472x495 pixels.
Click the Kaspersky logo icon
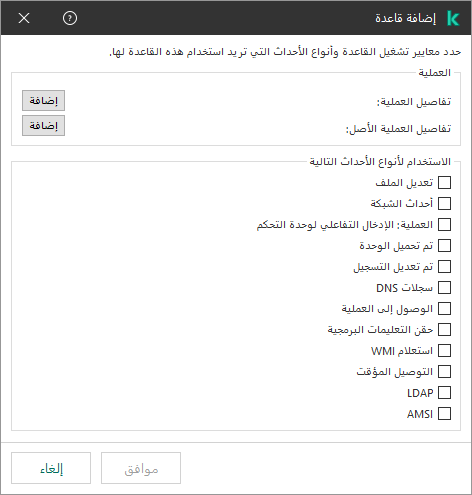[453, 18]
